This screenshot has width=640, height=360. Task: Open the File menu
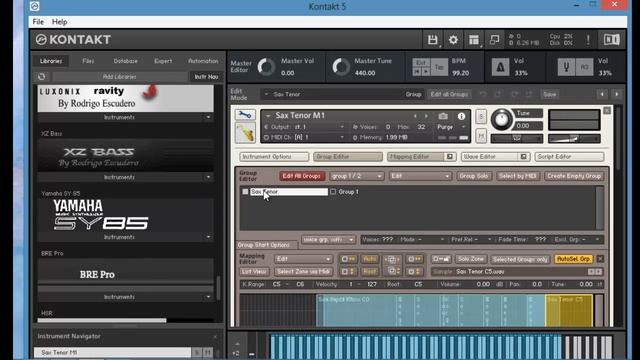tap(38, 22)
